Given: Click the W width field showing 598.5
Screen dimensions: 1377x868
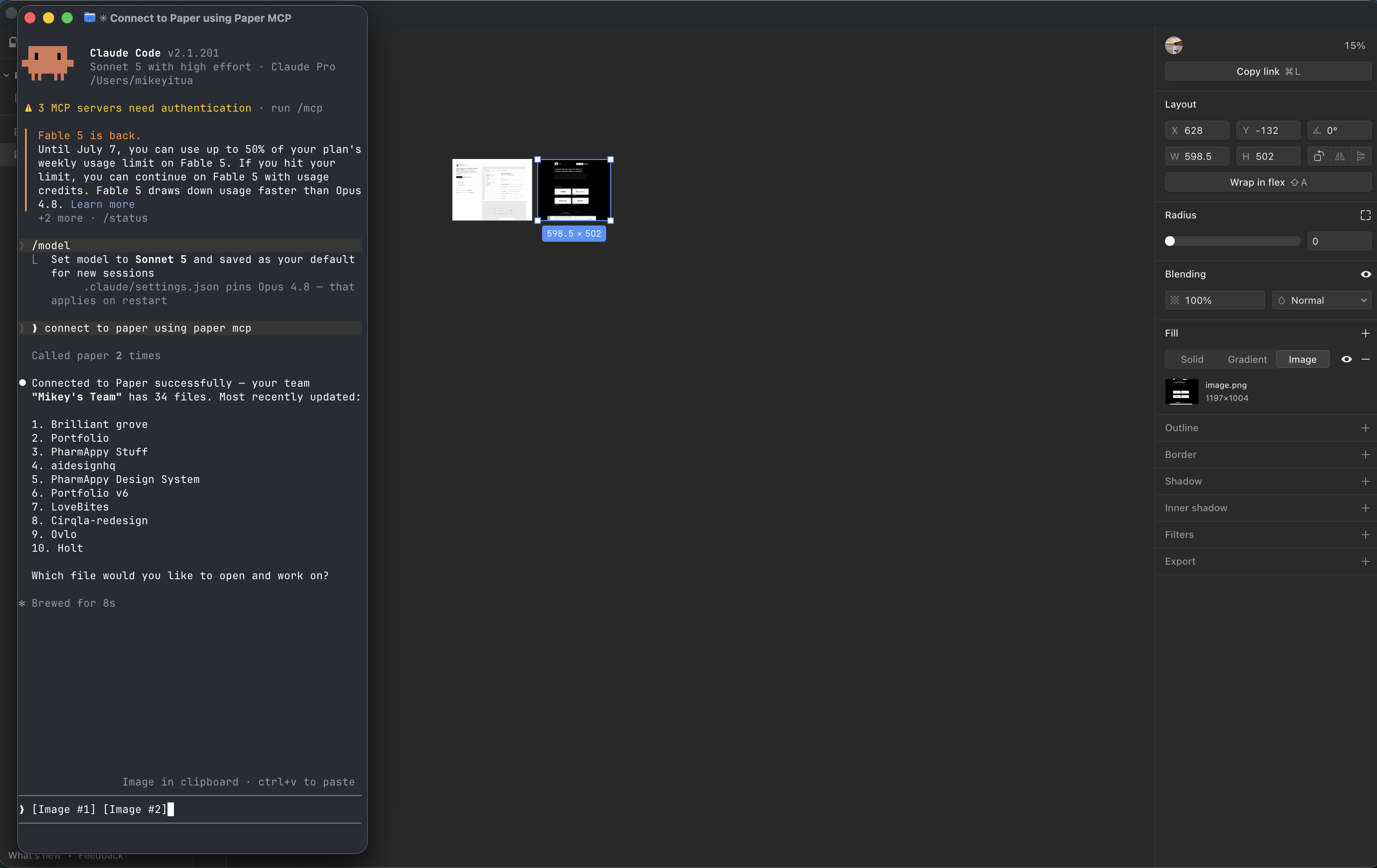Looking at the screenshot, I should [1197, 156].
